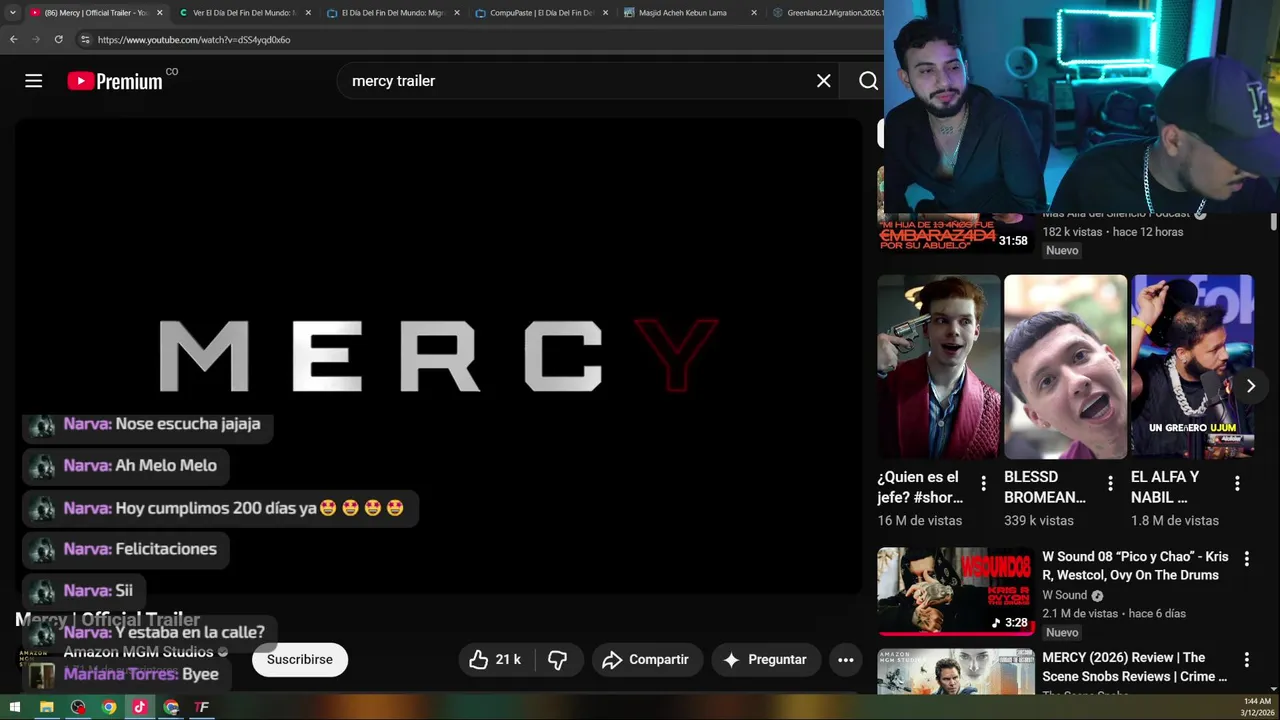Close the CompuPaste tab
Image resolution: width=1280 pixels, height=720 pixels.
point(605,13)
